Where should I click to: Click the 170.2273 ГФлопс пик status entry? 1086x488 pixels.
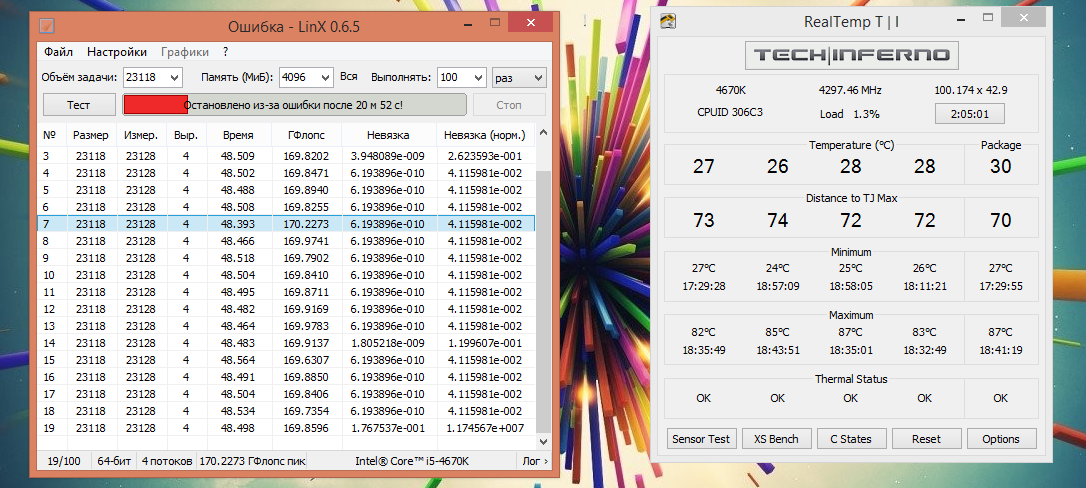[x=252, y=460]
